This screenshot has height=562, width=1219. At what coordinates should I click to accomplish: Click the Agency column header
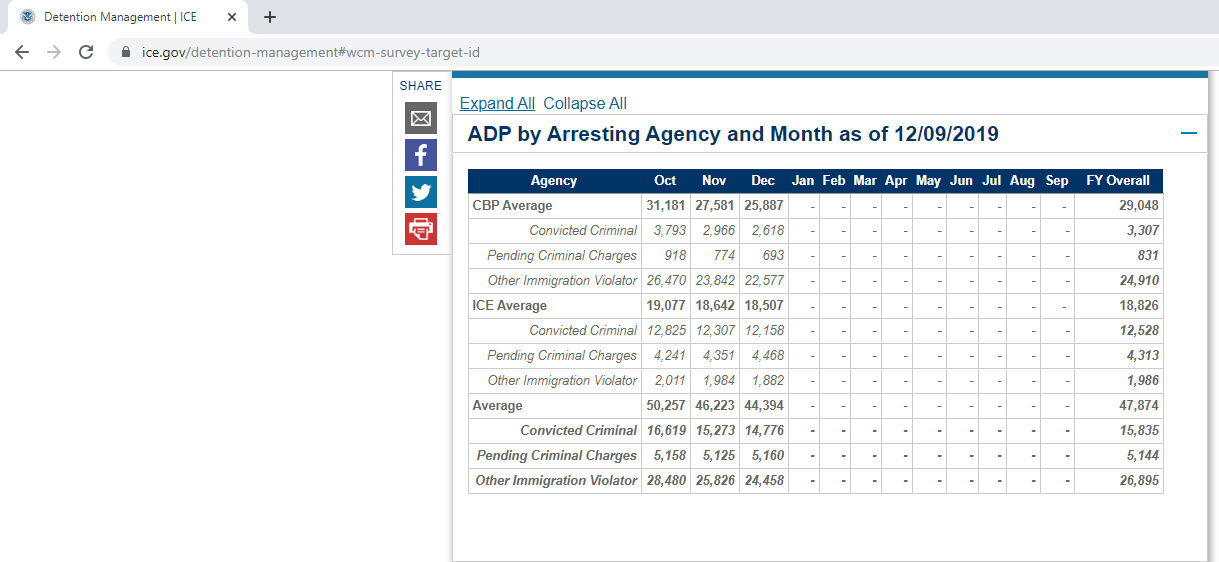(x=553, y=181)
